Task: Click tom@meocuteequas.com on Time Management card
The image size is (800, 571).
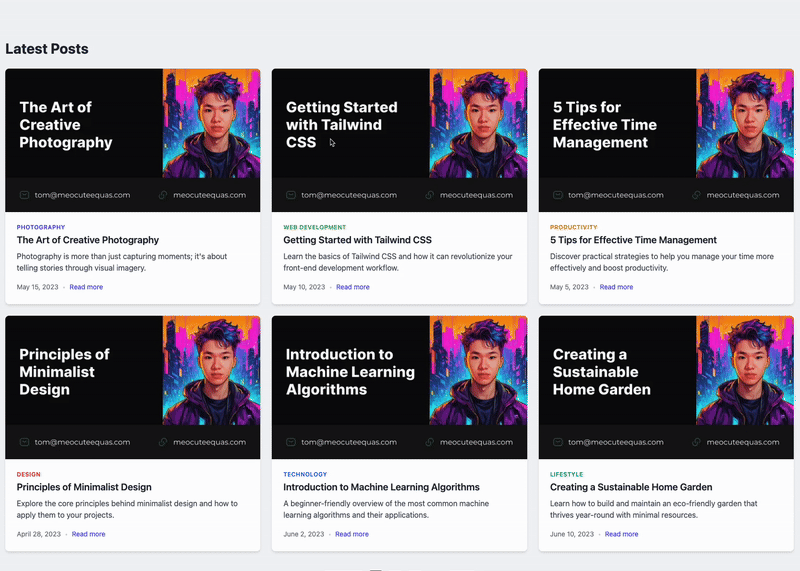Action: pos(616,195)
